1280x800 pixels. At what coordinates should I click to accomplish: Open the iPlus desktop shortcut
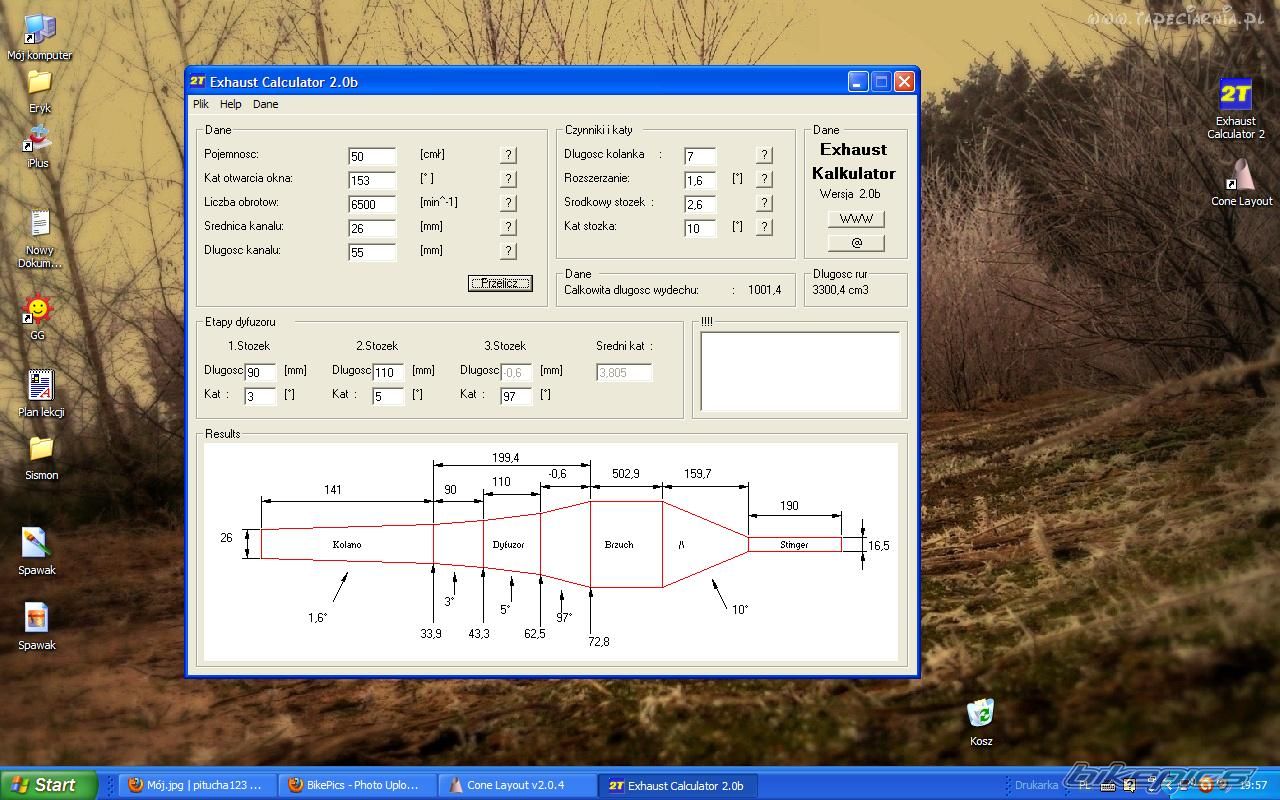(38, 140)
